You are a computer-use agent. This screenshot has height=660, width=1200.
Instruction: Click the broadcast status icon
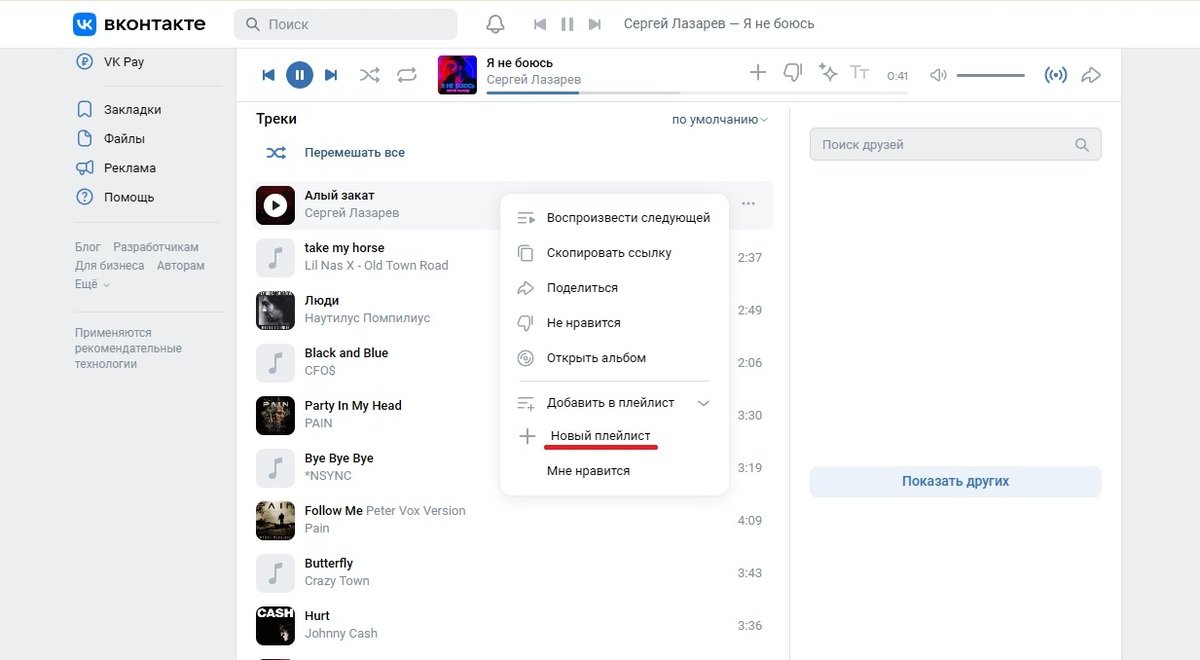point(1055,75)
